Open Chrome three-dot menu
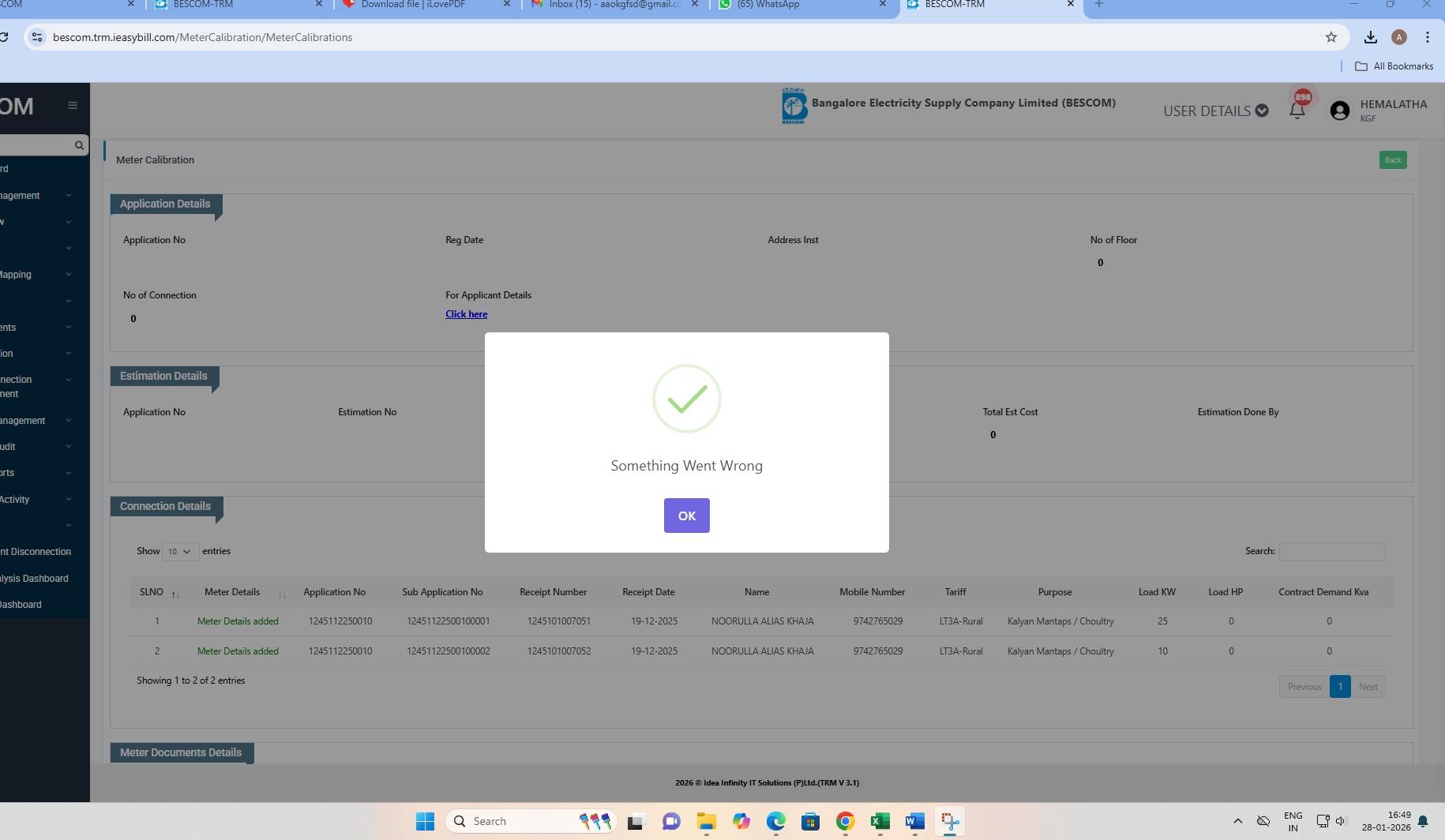The height and width of the screenshot is (840, 1445). pos(1428,37)
